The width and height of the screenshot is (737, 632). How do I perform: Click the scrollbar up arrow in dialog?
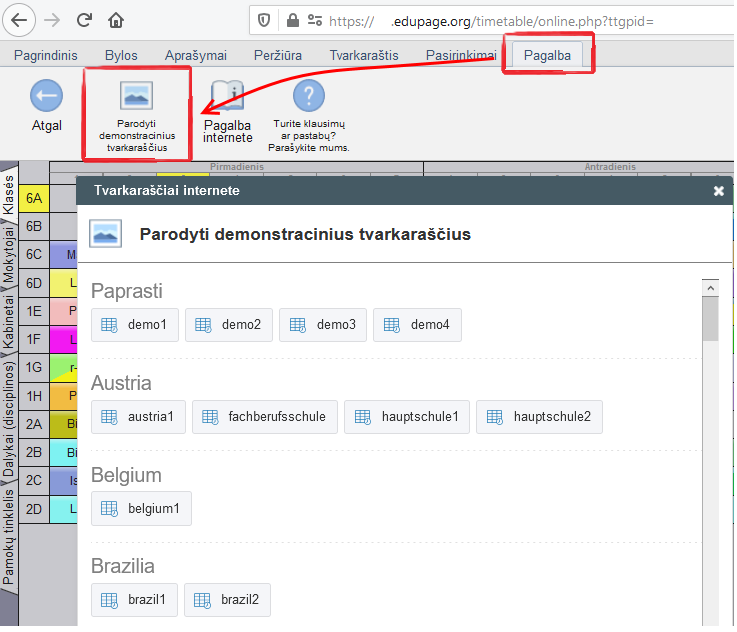coord(710,288)
